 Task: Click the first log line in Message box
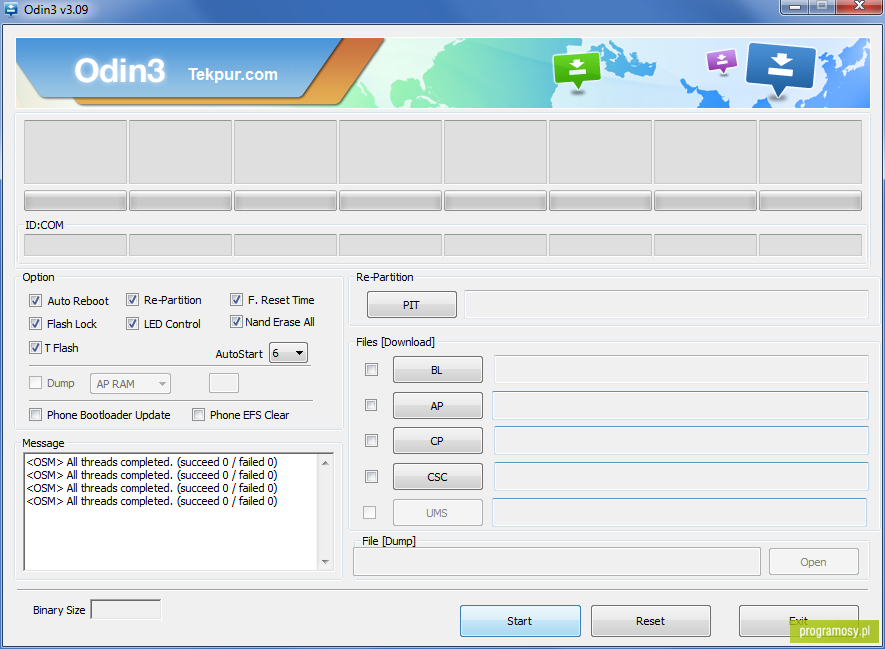152,462
